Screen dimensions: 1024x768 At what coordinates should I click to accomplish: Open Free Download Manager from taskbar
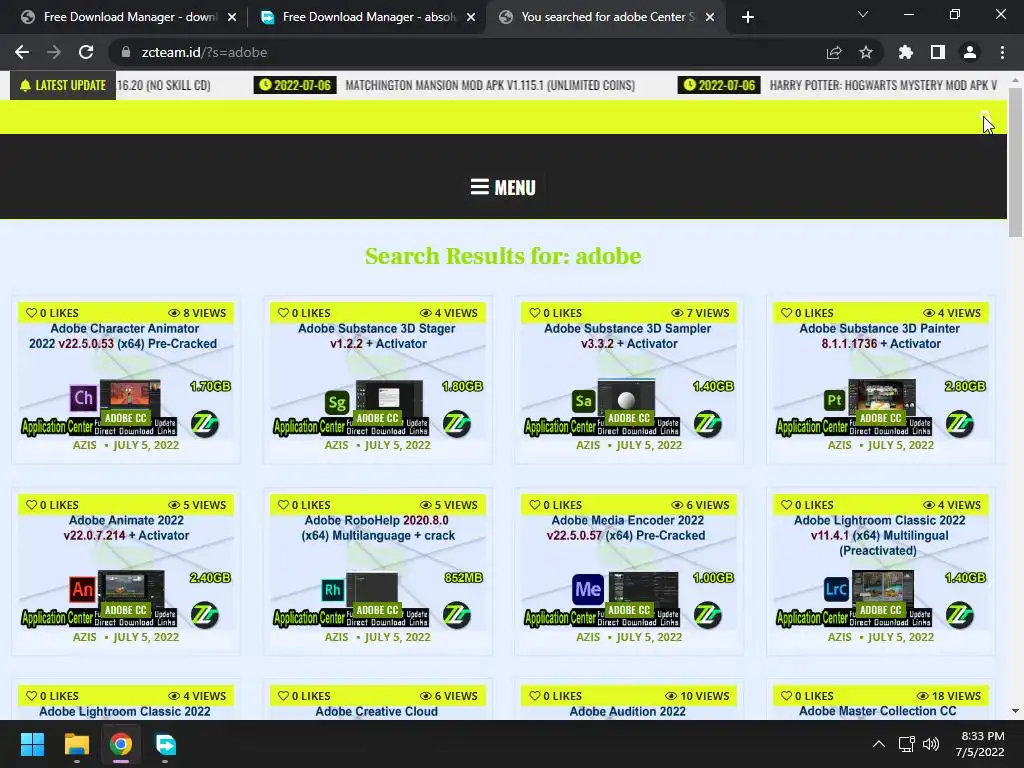[165, 744]
